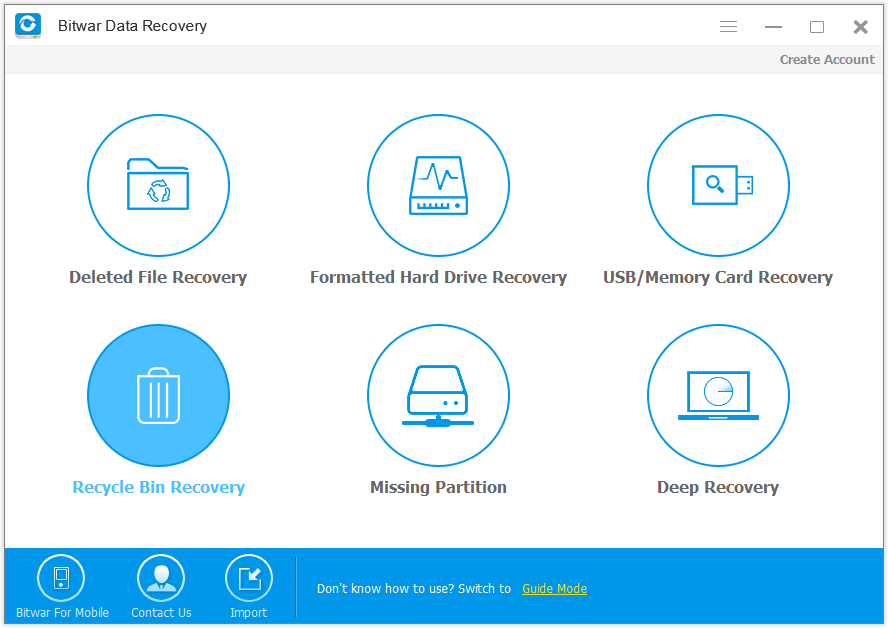Open the hamburger menu
The image size is (888, 628).
(x=728, y=27)
